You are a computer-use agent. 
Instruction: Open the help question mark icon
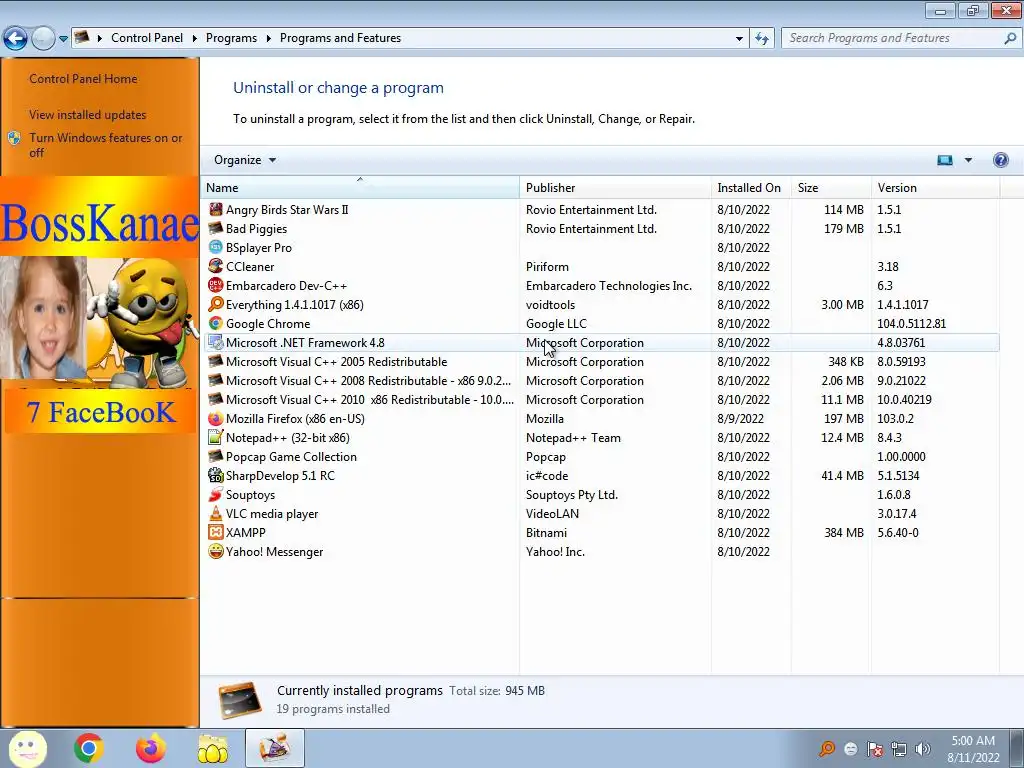[x=1000, y=160]
